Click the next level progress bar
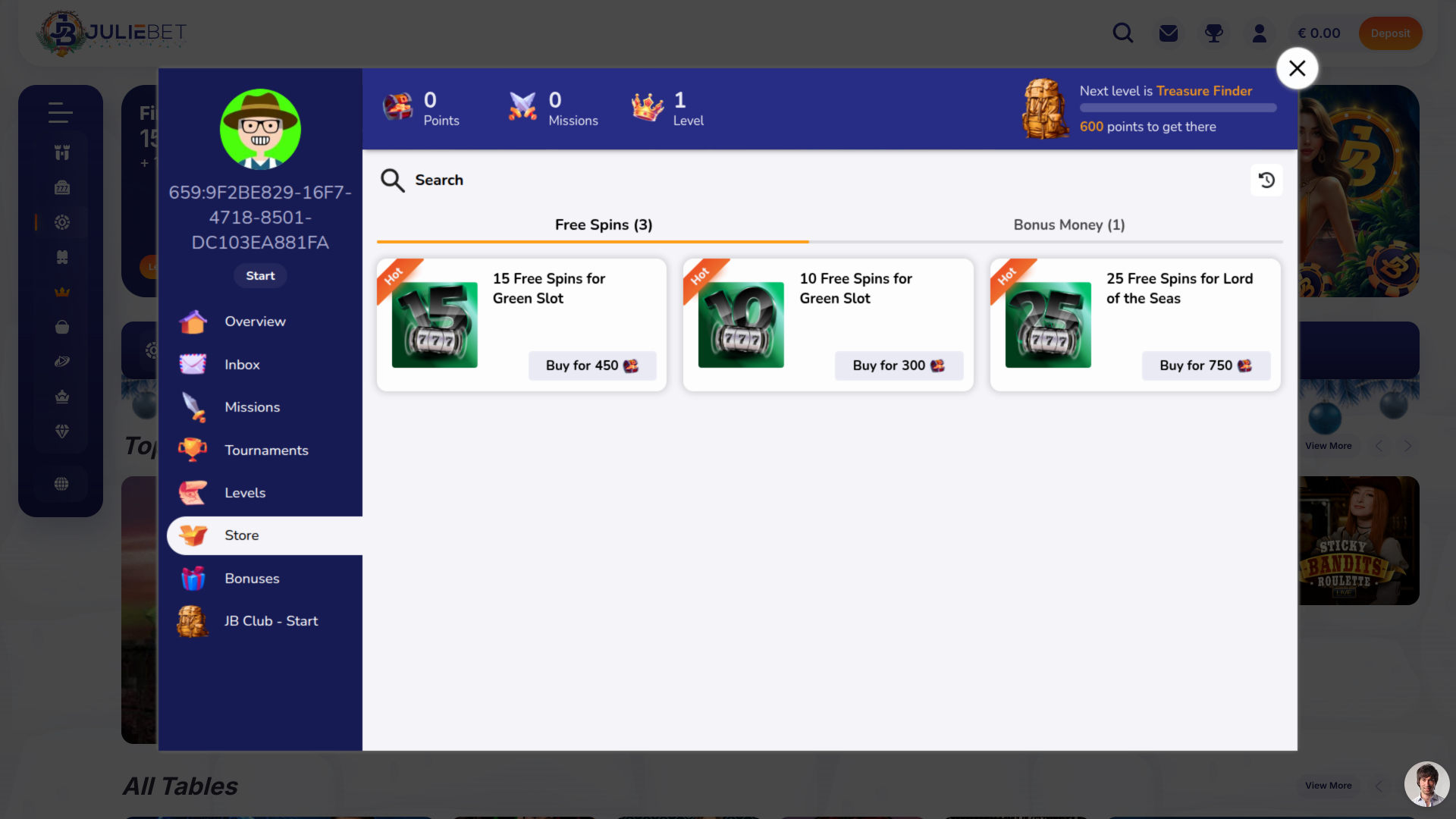Image resolution: width=1456 pixels, height=819 pixels. pos(1178,108)
